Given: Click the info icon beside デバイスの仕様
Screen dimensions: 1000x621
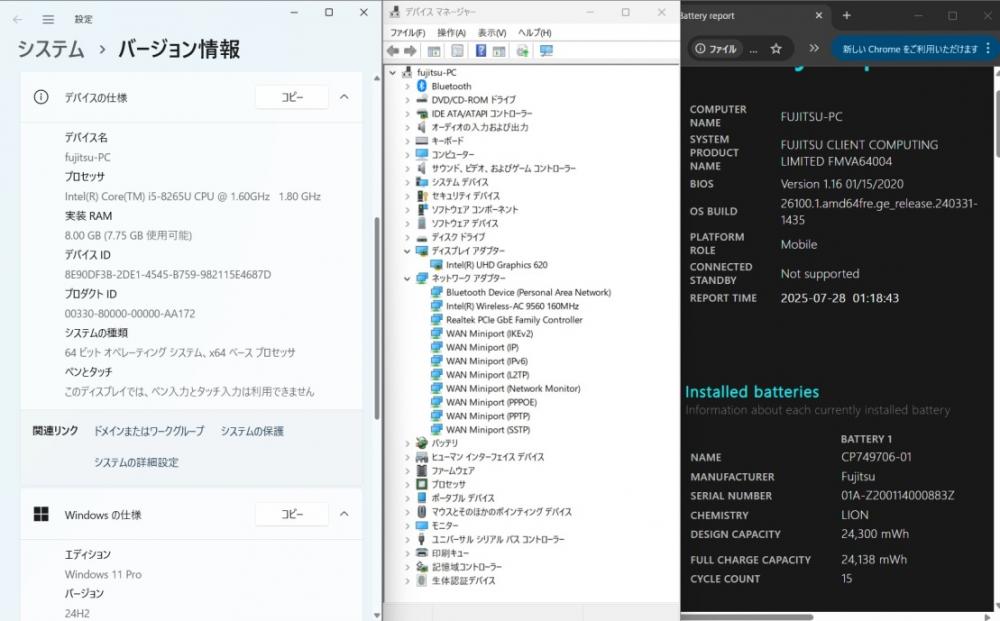Looking at the screenshot, I should pos(41,97).
